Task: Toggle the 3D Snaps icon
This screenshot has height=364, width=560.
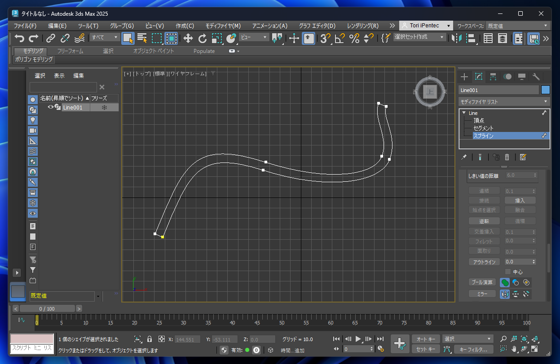Action: click(325, 38)
